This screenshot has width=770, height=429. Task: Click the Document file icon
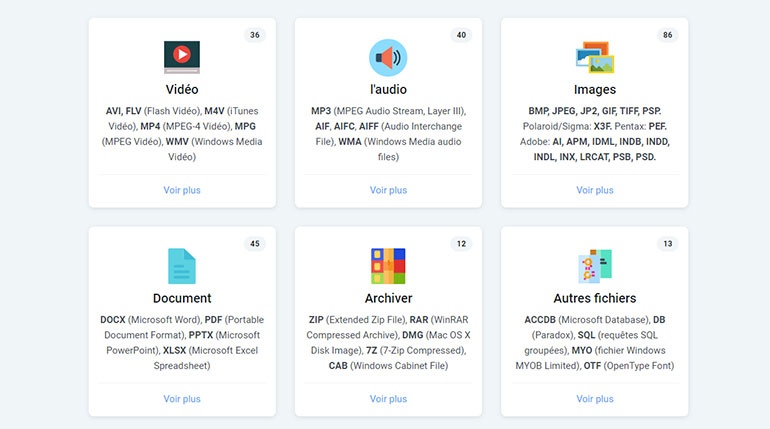(182, 266)
